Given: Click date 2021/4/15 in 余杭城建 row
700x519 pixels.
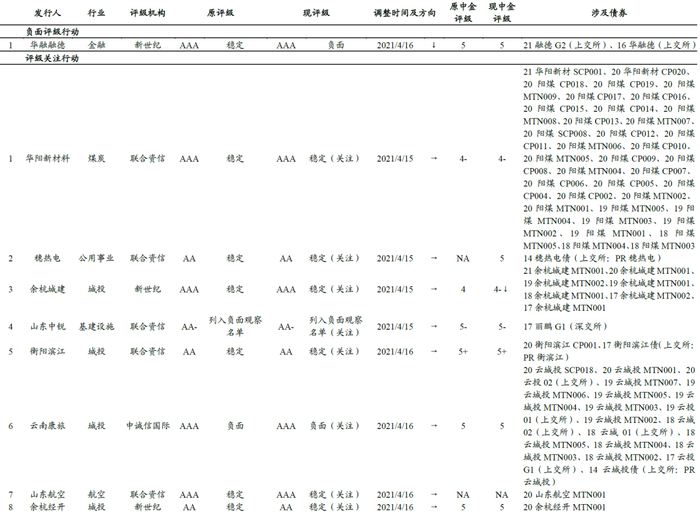Looking at the screenshot, I should (395, 289).
